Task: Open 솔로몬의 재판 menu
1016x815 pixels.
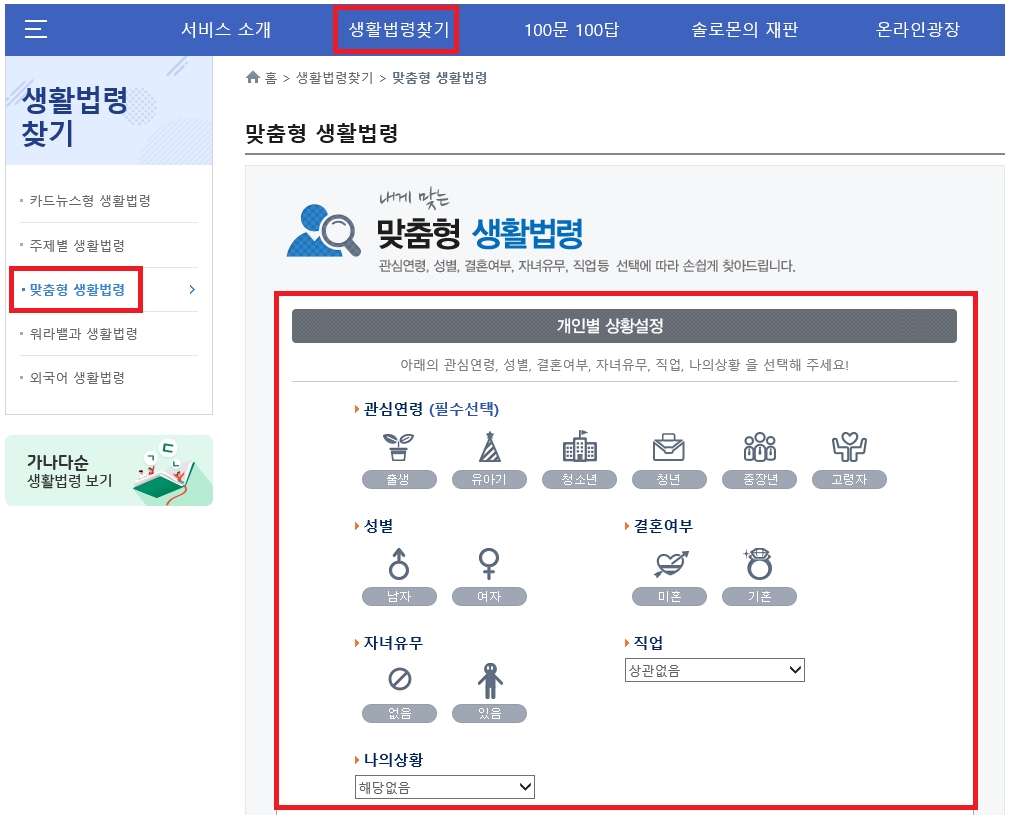Action: [x=745, y=30]
